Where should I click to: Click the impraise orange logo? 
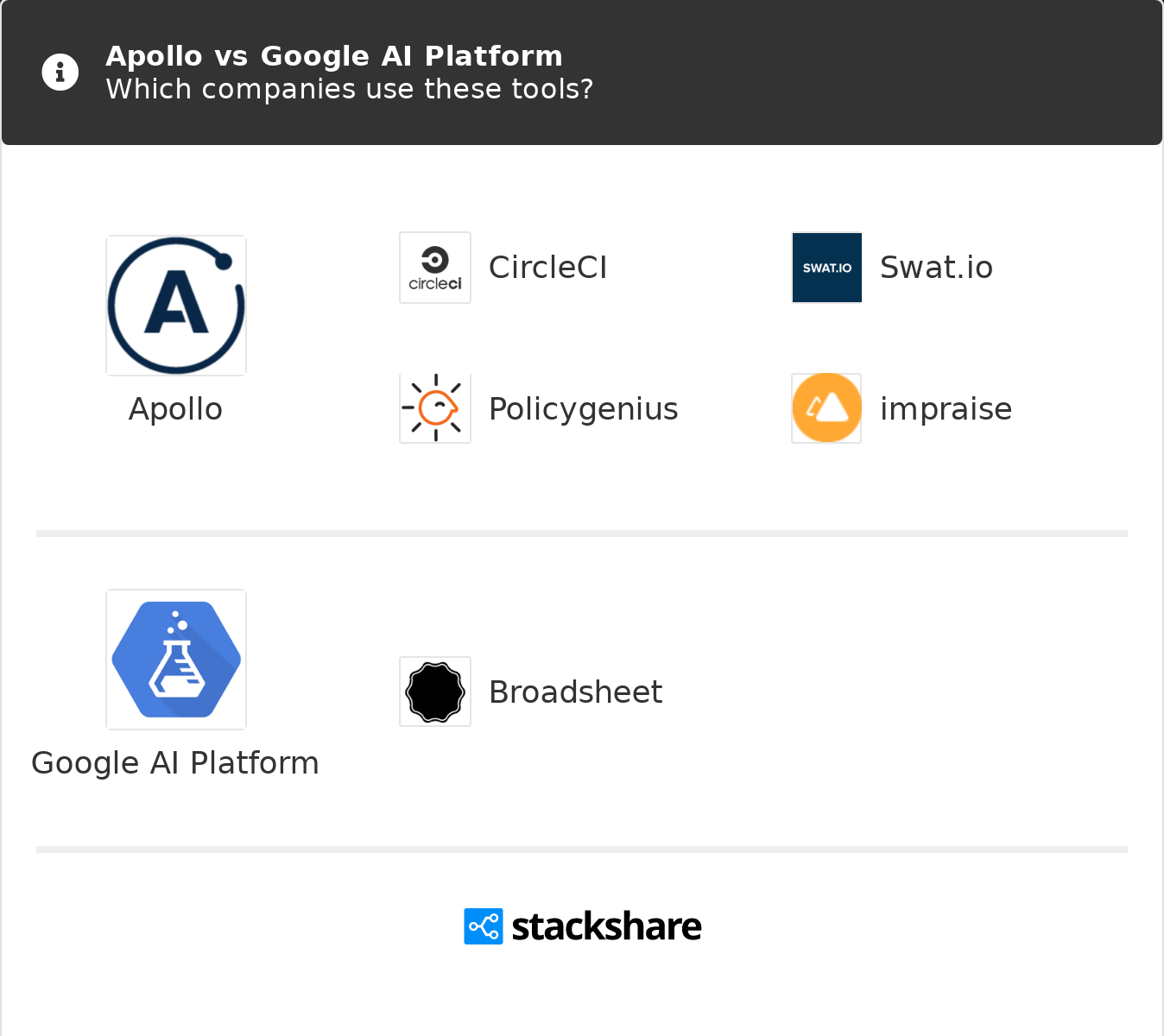click(x=826, y=408)
